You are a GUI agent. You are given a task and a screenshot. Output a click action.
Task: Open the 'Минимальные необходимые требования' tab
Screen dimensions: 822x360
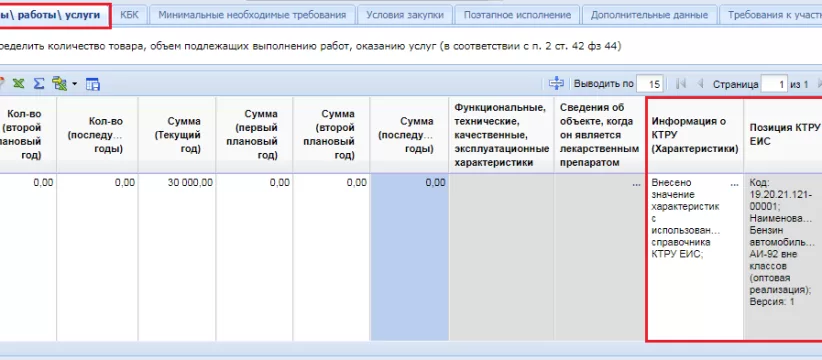point(252,15)
